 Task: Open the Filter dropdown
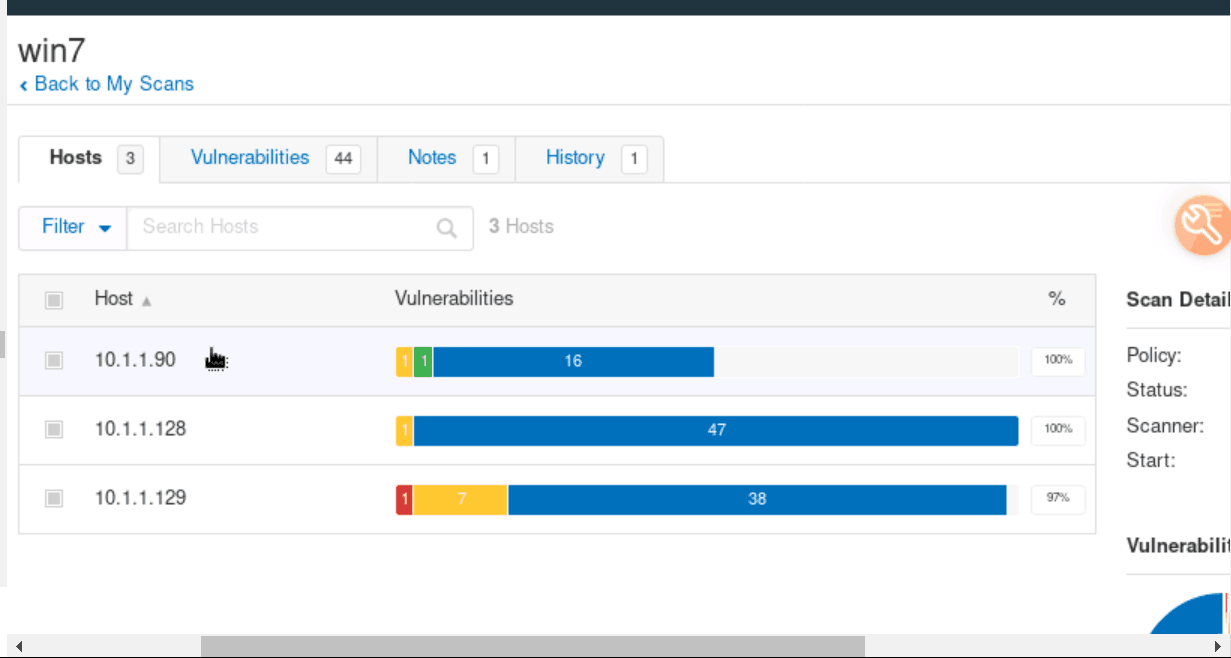point(73,228)
